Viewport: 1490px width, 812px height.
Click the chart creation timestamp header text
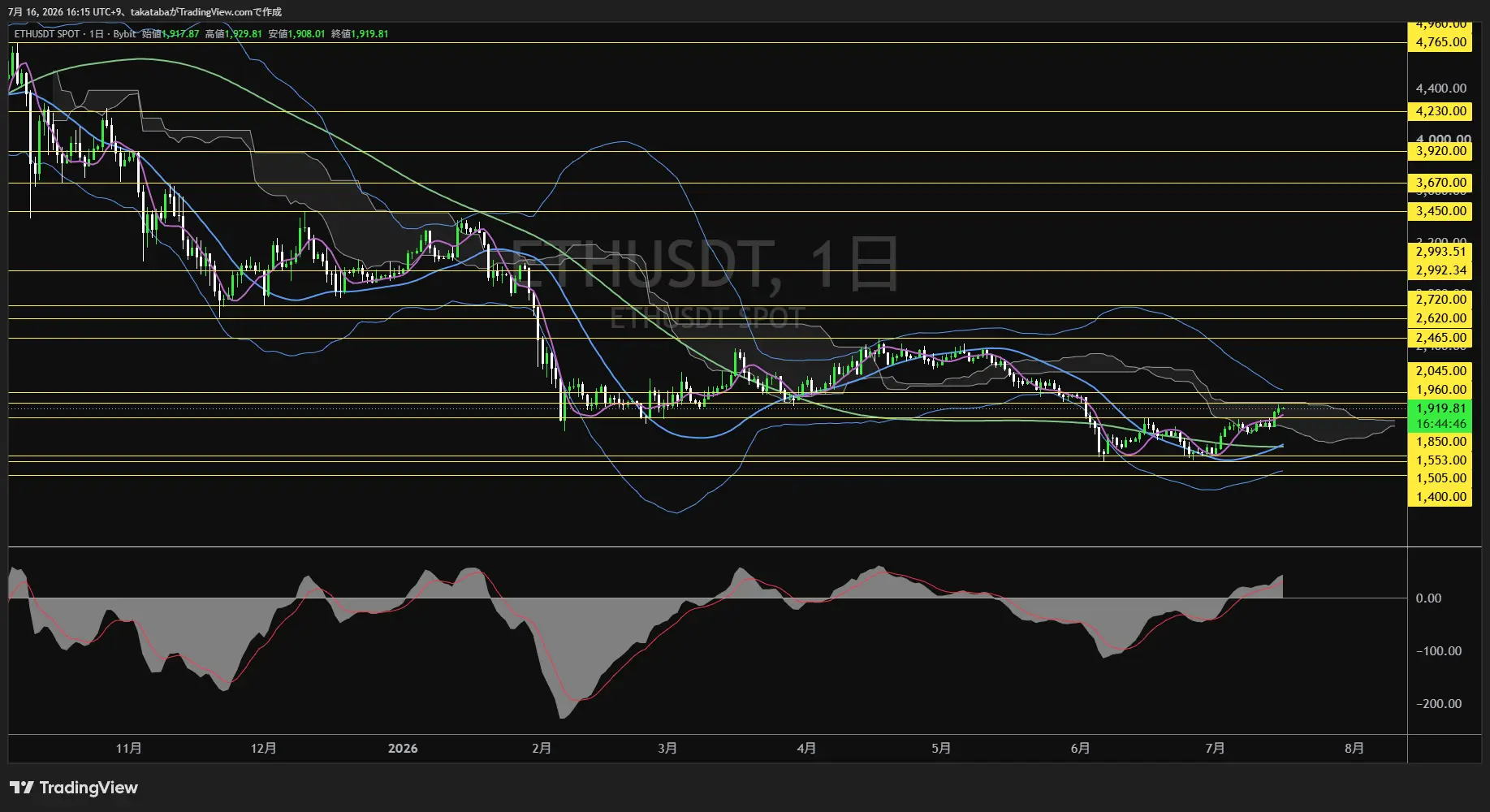[145, 12]
